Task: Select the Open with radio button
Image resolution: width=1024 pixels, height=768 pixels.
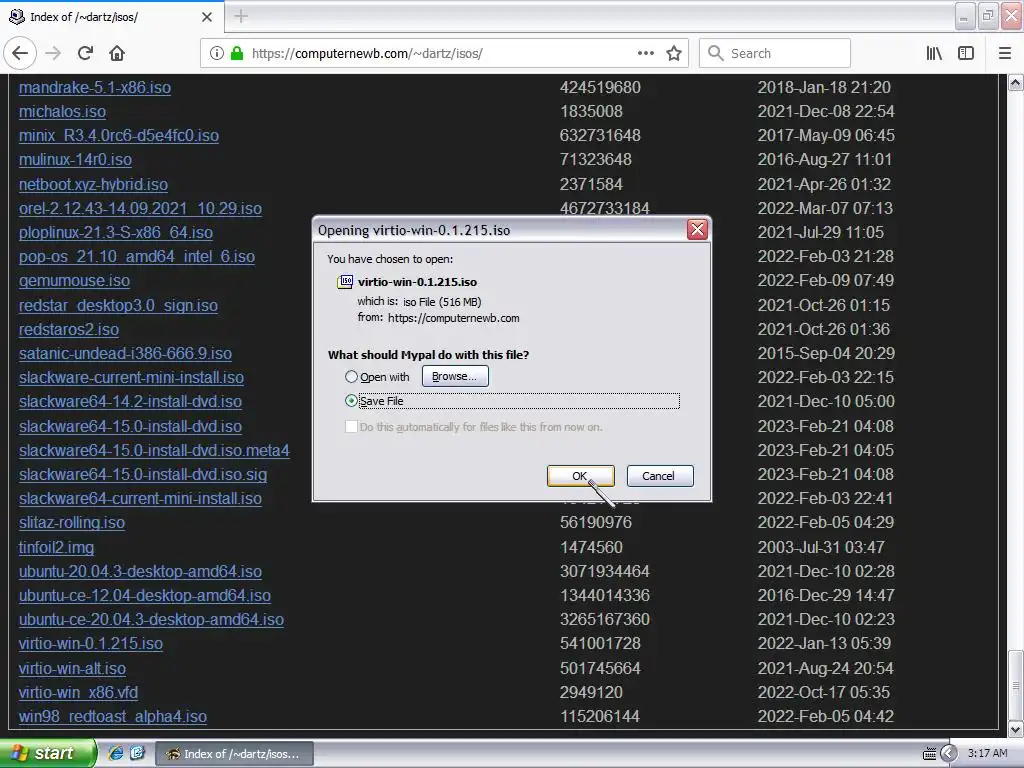Action: tap(351, 377)
